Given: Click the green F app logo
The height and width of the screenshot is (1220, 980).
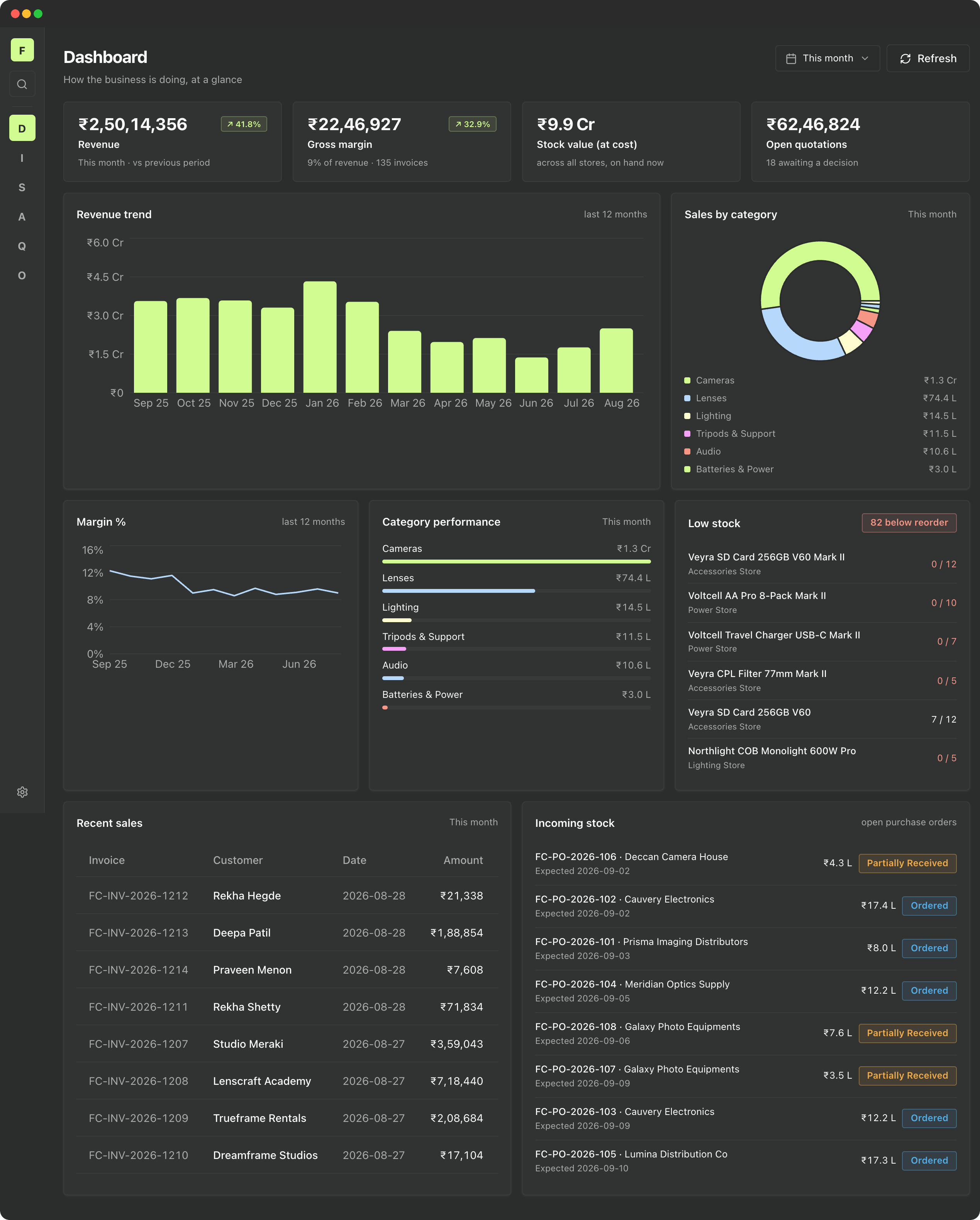Looking at the screenshot, I should [22, 50].
